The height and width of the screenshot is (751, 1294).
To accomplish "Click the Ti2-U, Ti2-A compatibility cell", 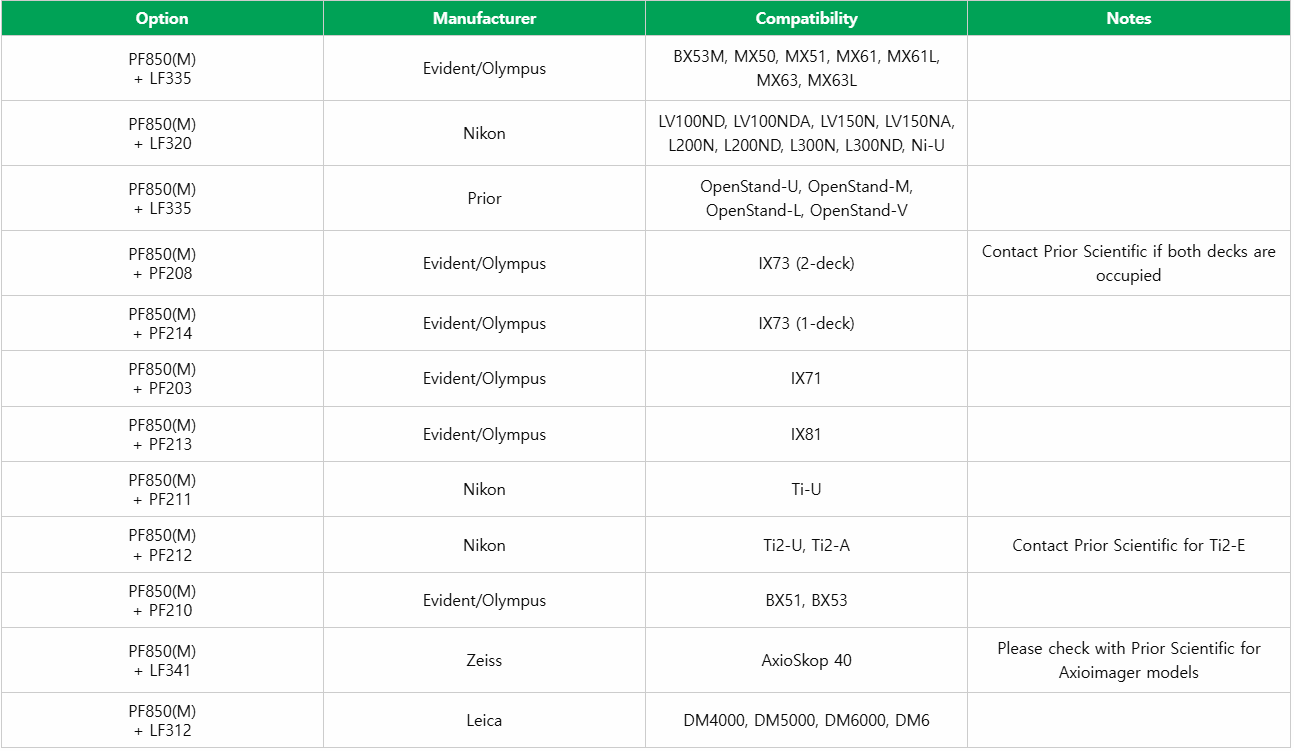I will (x=806, y=545).
